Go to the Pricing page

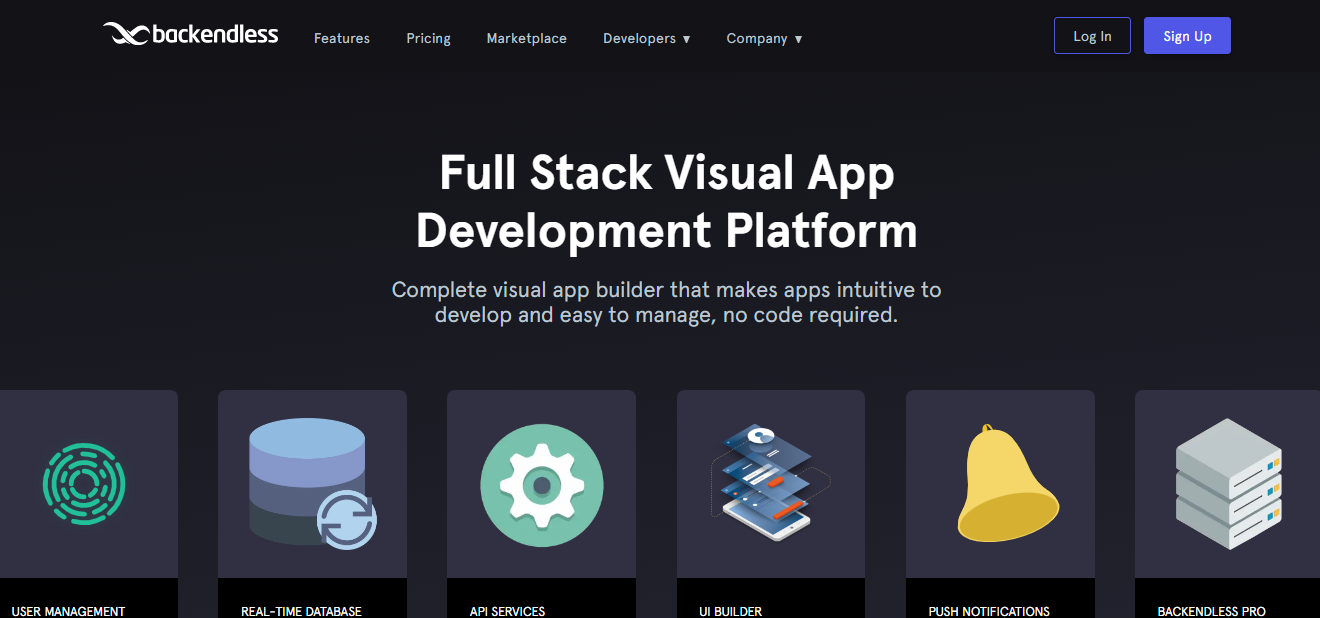click(x=428, y=38)
